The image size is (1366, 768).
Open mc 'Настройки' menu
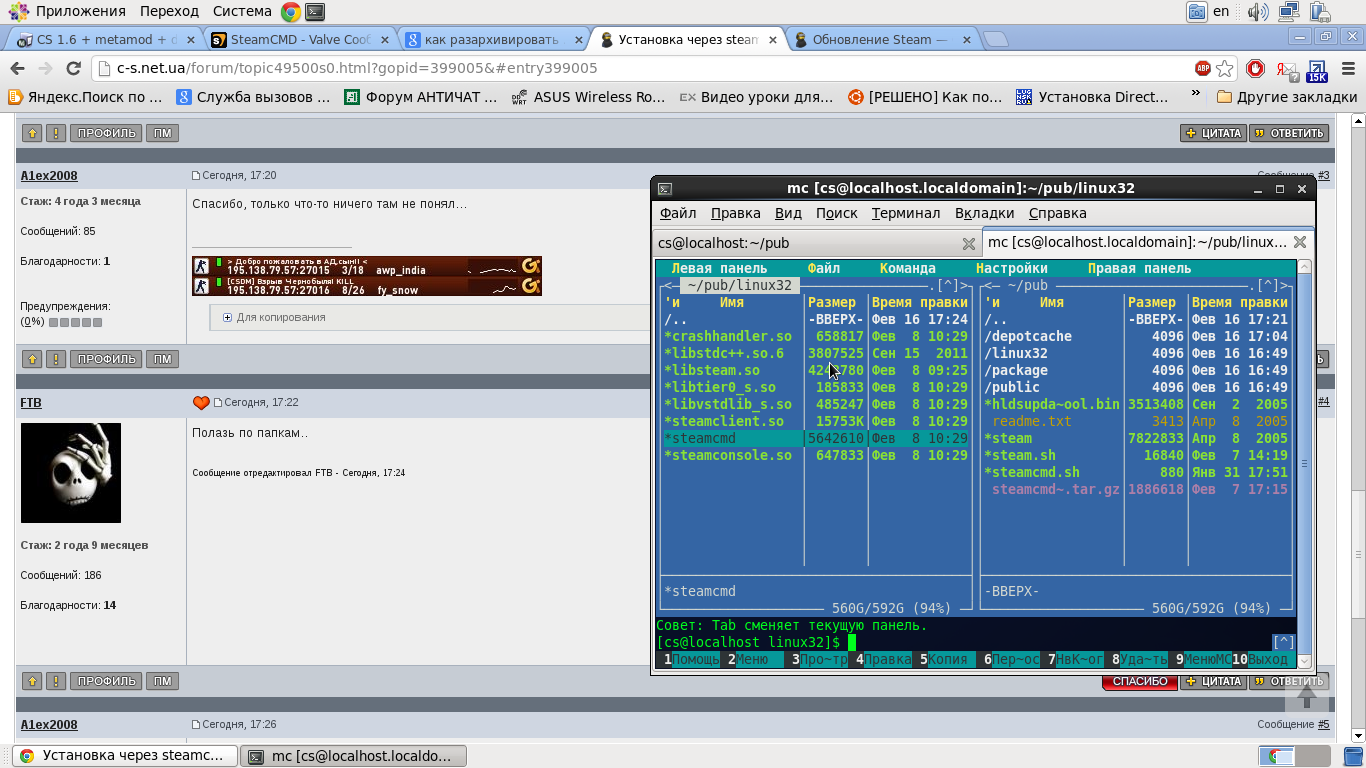[1012, 268]
